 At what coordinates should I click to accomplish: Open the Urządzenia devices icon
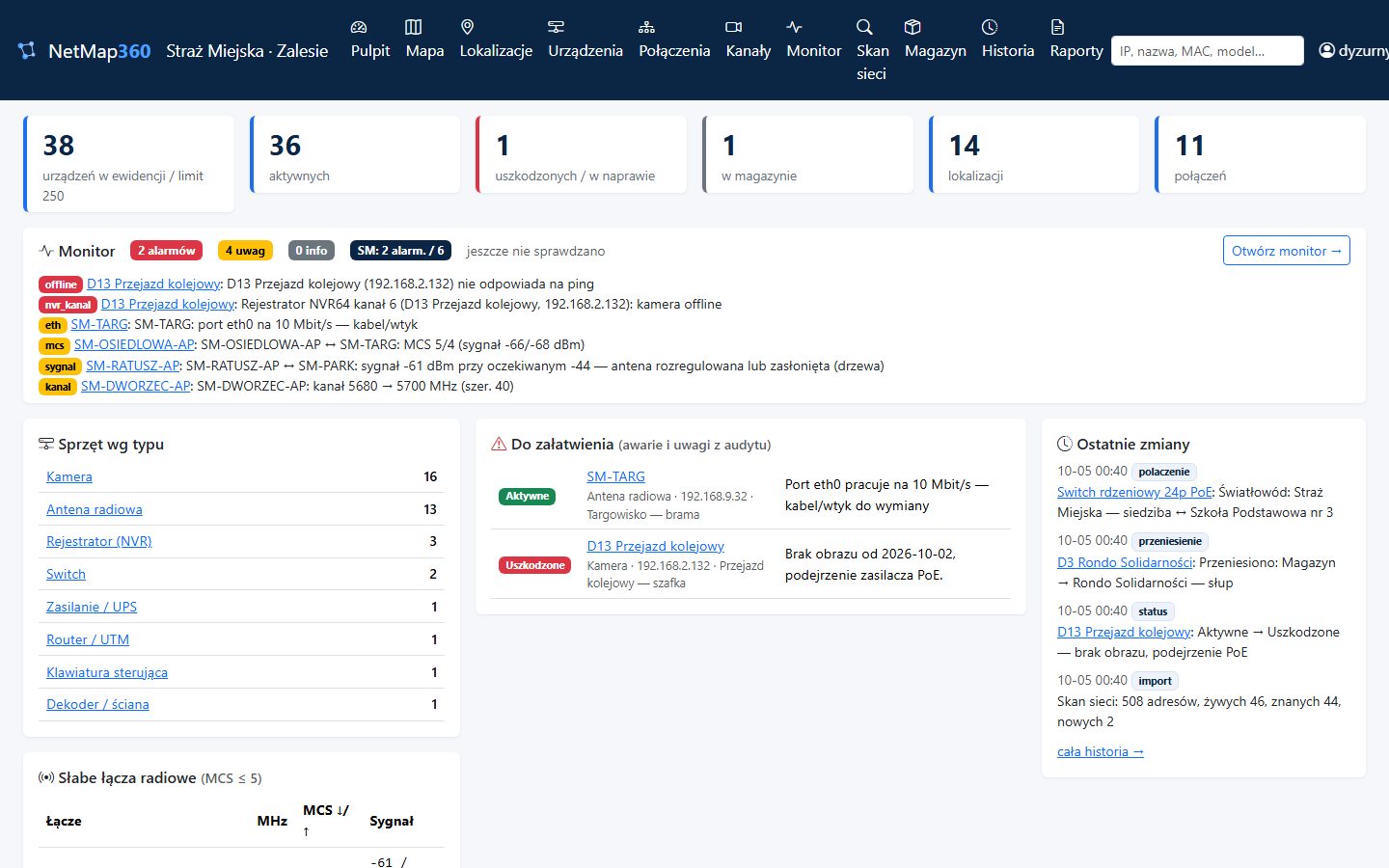tap(557, 27)
